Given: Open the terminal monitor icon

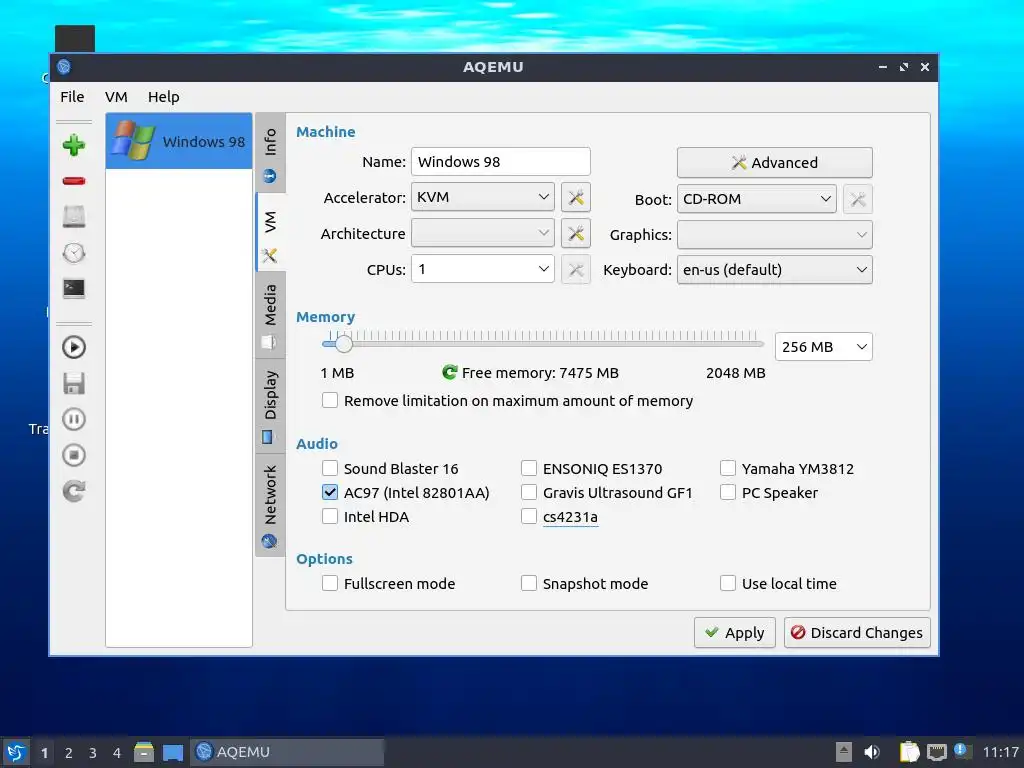Looking at the screenshot, I should click(74, 289).
